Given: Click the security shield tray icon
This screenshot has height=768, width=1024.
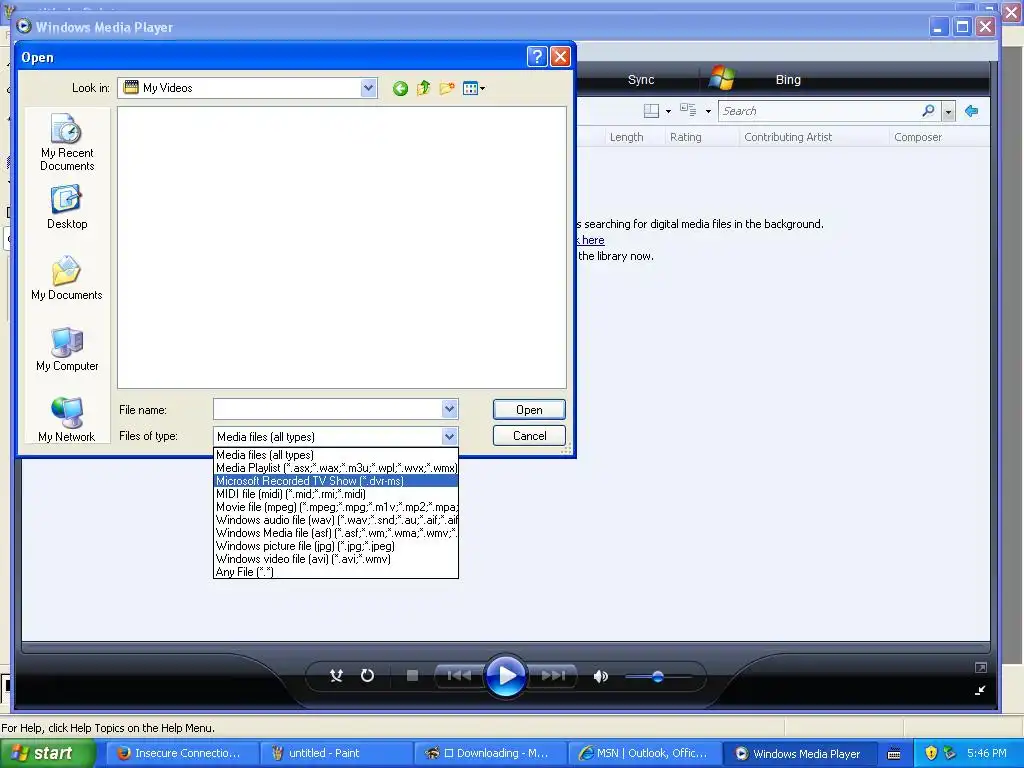Looking at the screenshot, I should (931, 753).
